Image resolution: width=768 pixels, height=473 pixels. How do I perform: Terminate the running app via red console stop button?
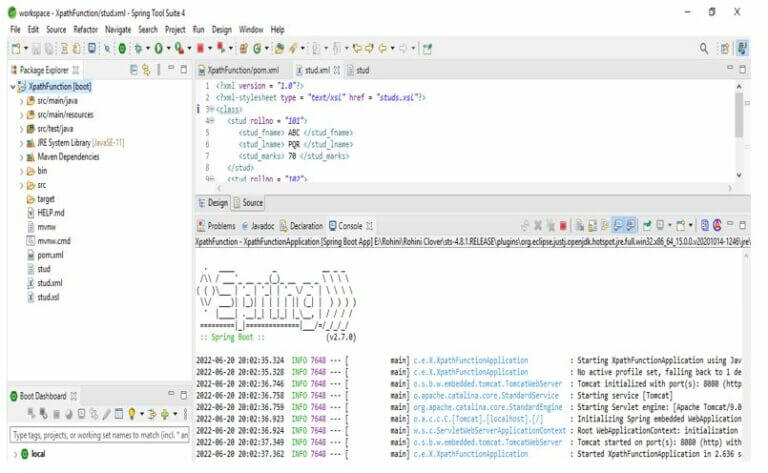[563, 226]
